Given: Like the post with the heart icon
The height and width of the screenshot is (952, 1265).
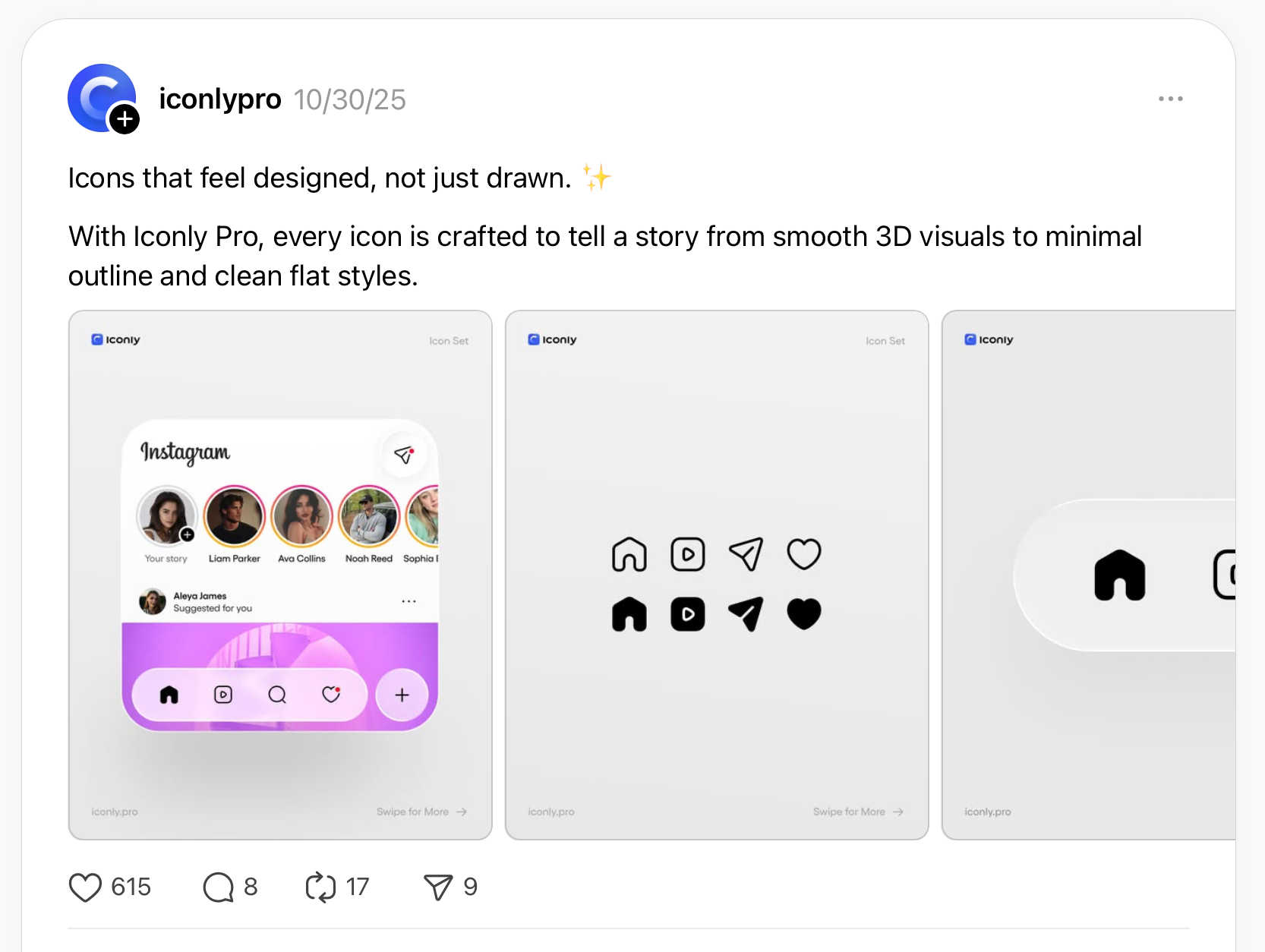Looking at the screenshot, I should click(85, 887).
